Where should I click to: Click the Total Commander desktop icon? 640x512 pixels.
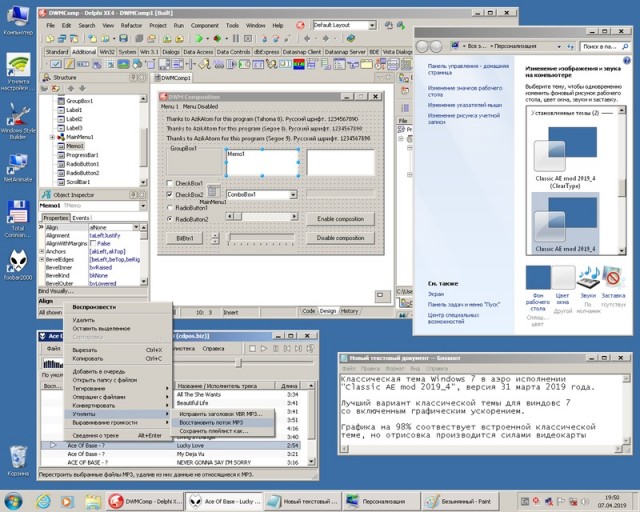(17, 213)
